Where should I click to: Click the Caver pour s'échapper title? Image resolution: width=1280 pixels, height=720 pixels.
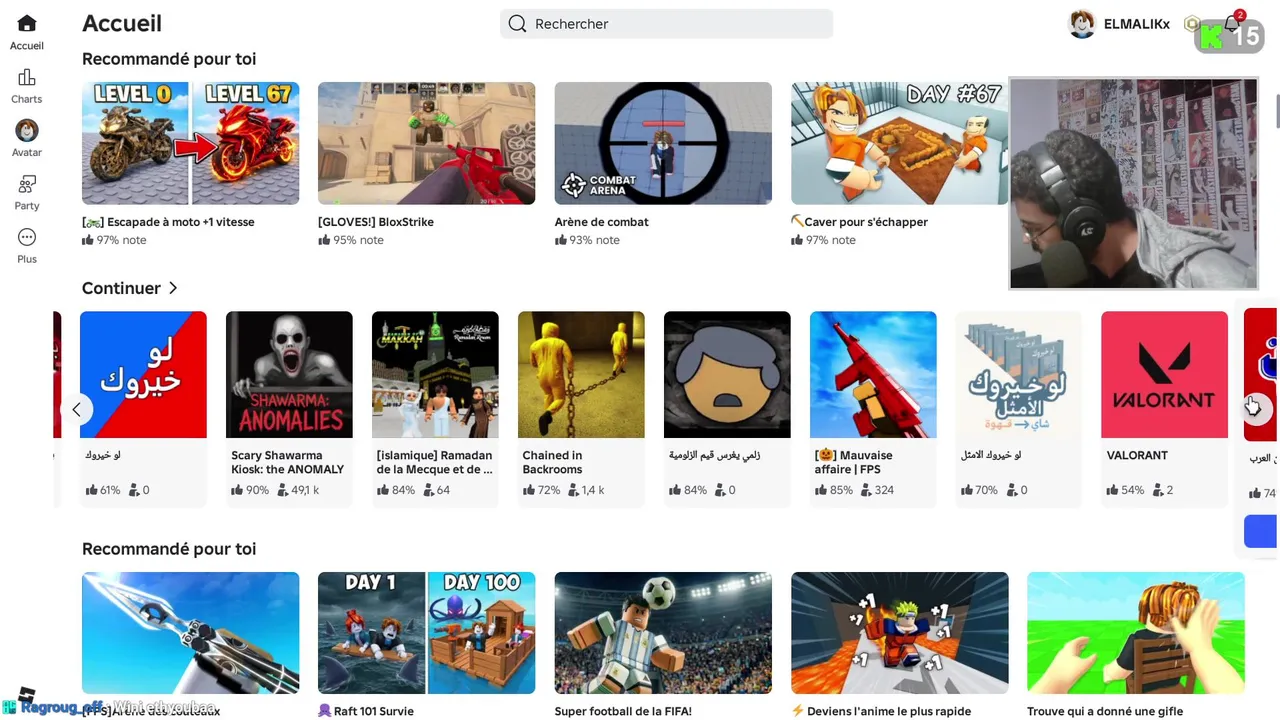point(860,222)
